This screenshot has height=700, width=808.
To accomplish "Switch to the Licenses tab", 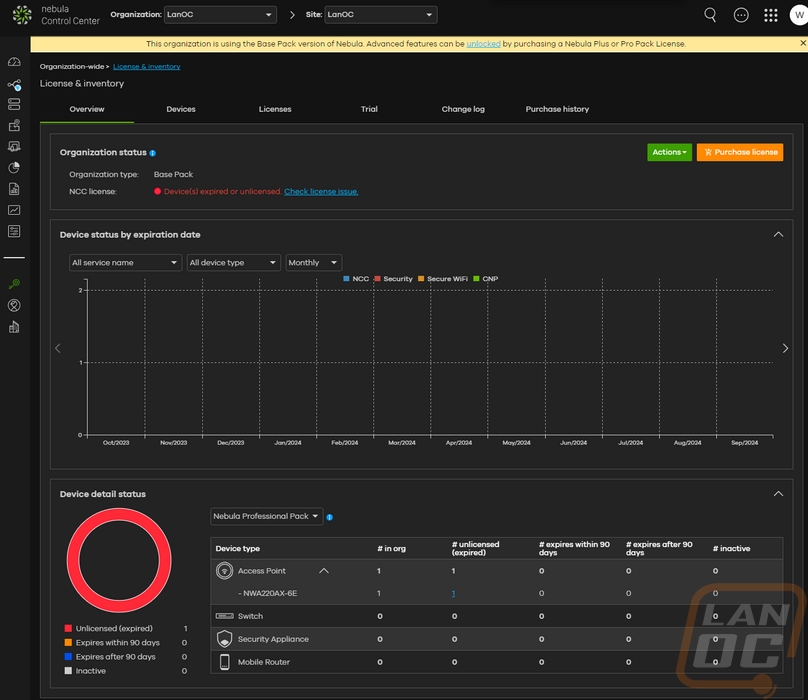I will tap(275, 109).
